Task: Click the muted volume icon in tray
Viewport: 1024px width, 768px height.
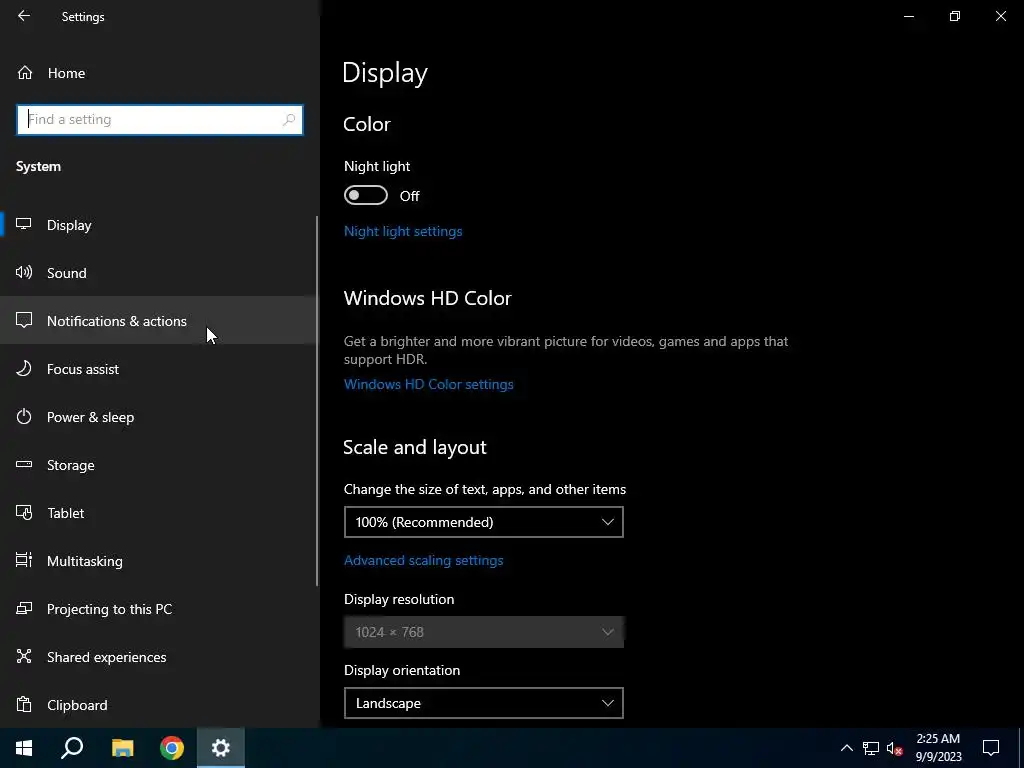Action: [x=894, y=748]
